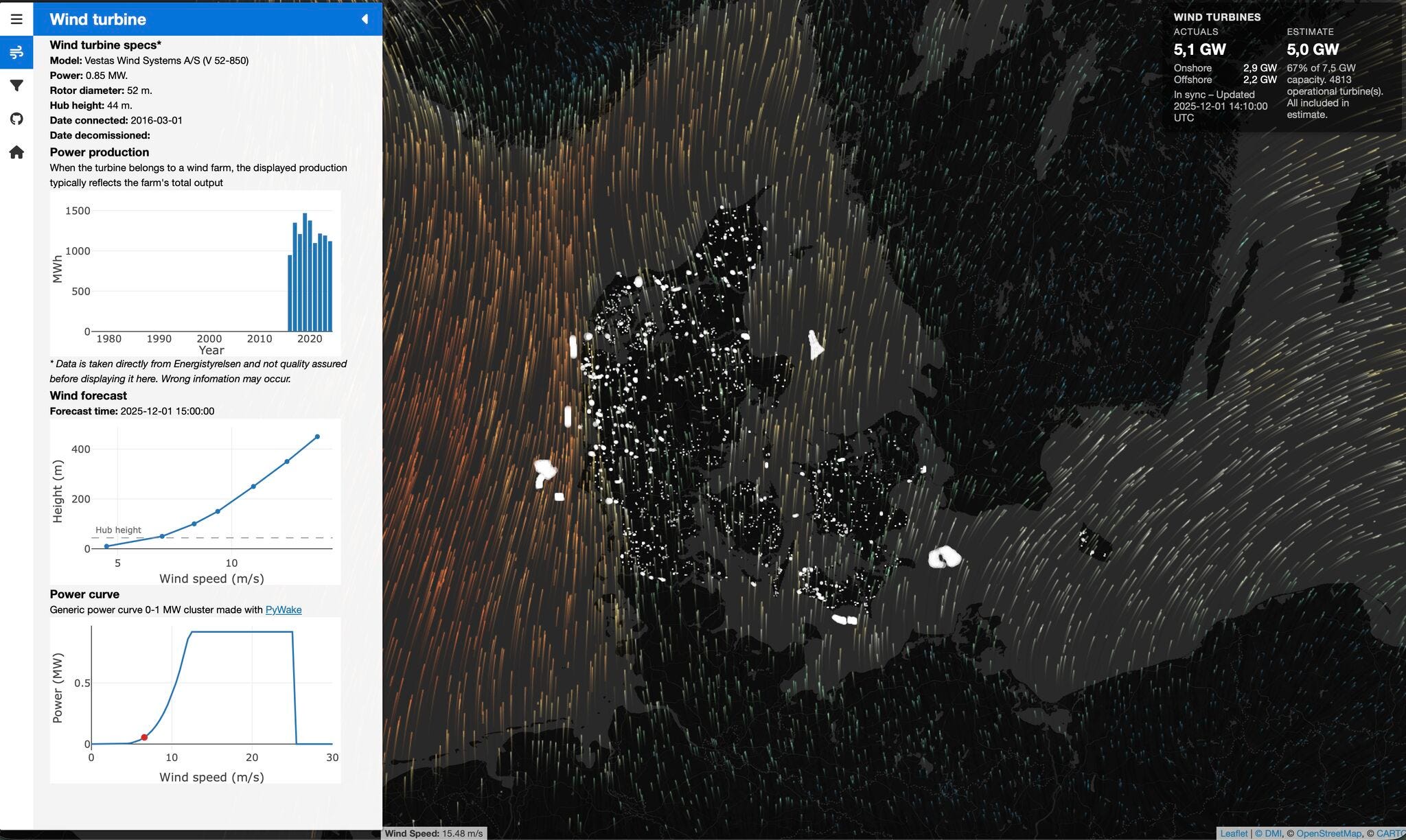1406x840 pixels.
Task: Click the topmost point of wind forecast line
Action: click(316, 436)
